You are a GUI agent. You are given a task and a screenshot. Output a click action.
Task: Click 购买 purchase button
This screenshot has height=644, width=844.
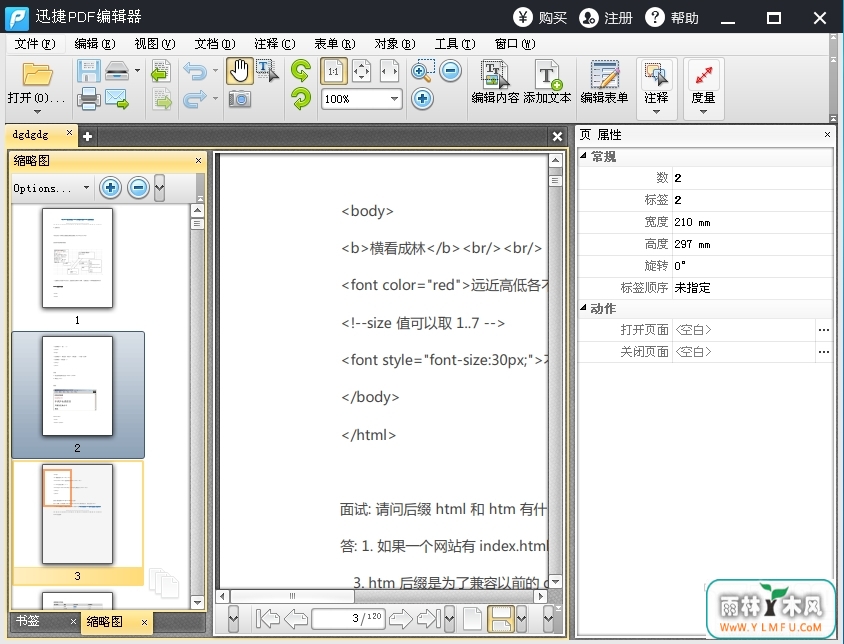click(x=540, y=18)
